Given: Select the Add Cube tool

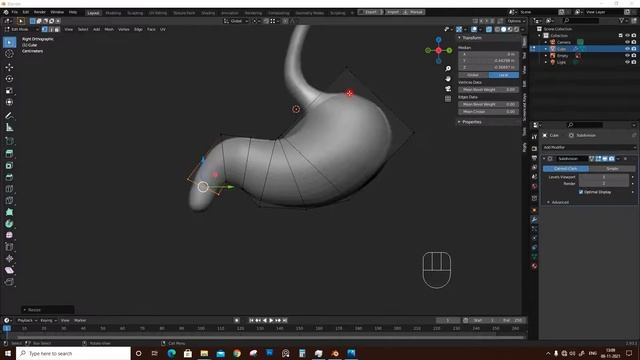Looking at the screenshot, I should [x=9, y=141].
